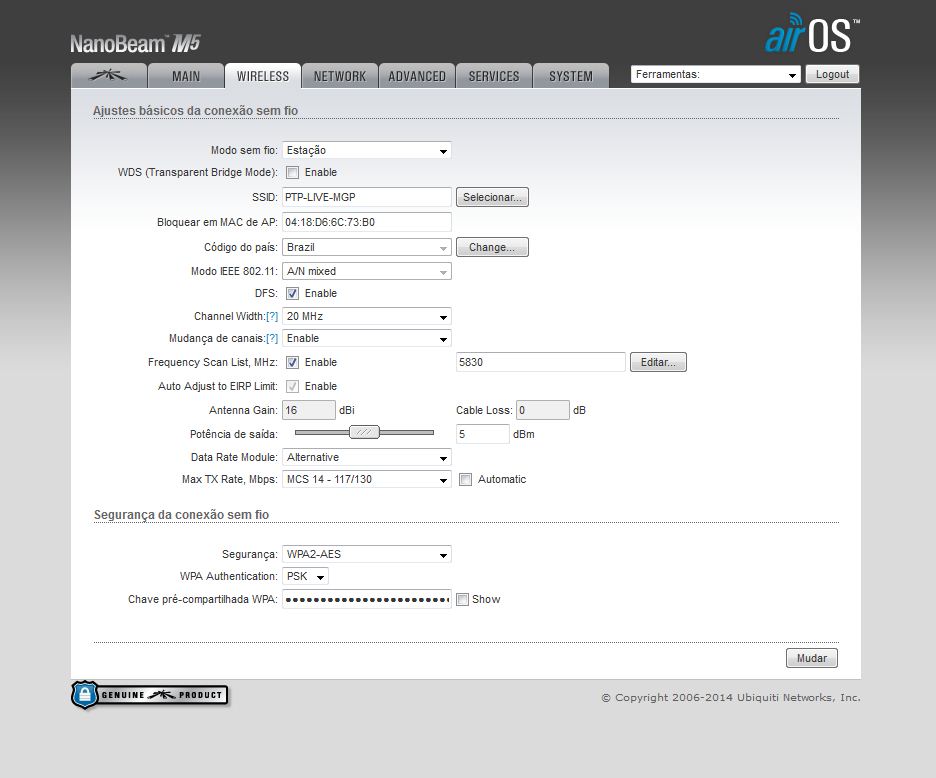
Task: Toggle Frequency Scan List Enable checkbox
Action: point(292,362)
